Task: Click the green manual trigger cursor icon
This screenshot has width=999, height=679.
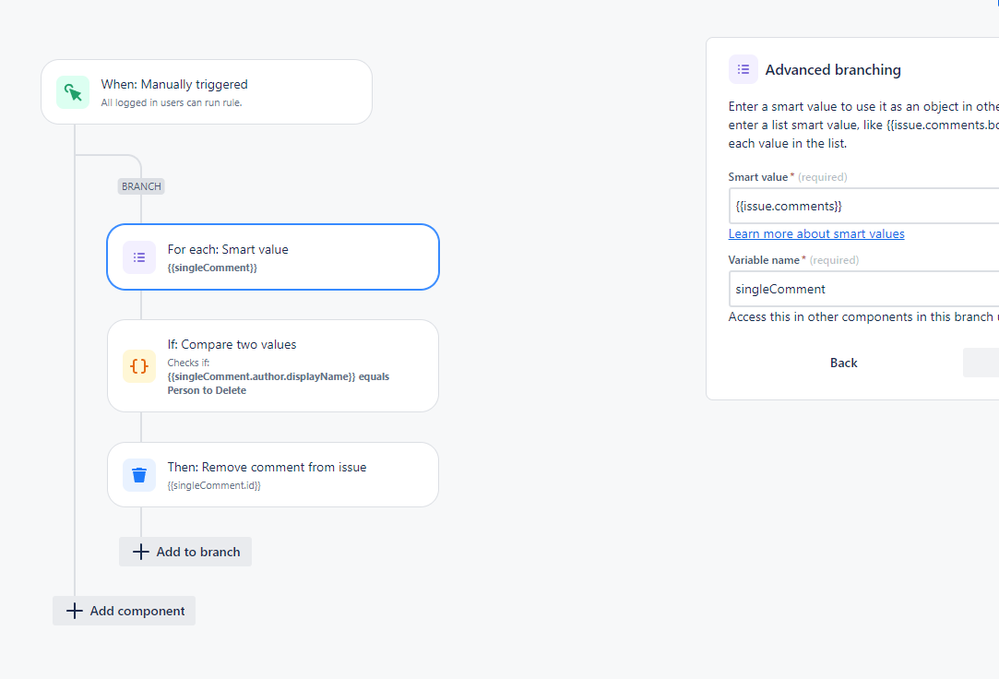Action: (x=73, y=92)
